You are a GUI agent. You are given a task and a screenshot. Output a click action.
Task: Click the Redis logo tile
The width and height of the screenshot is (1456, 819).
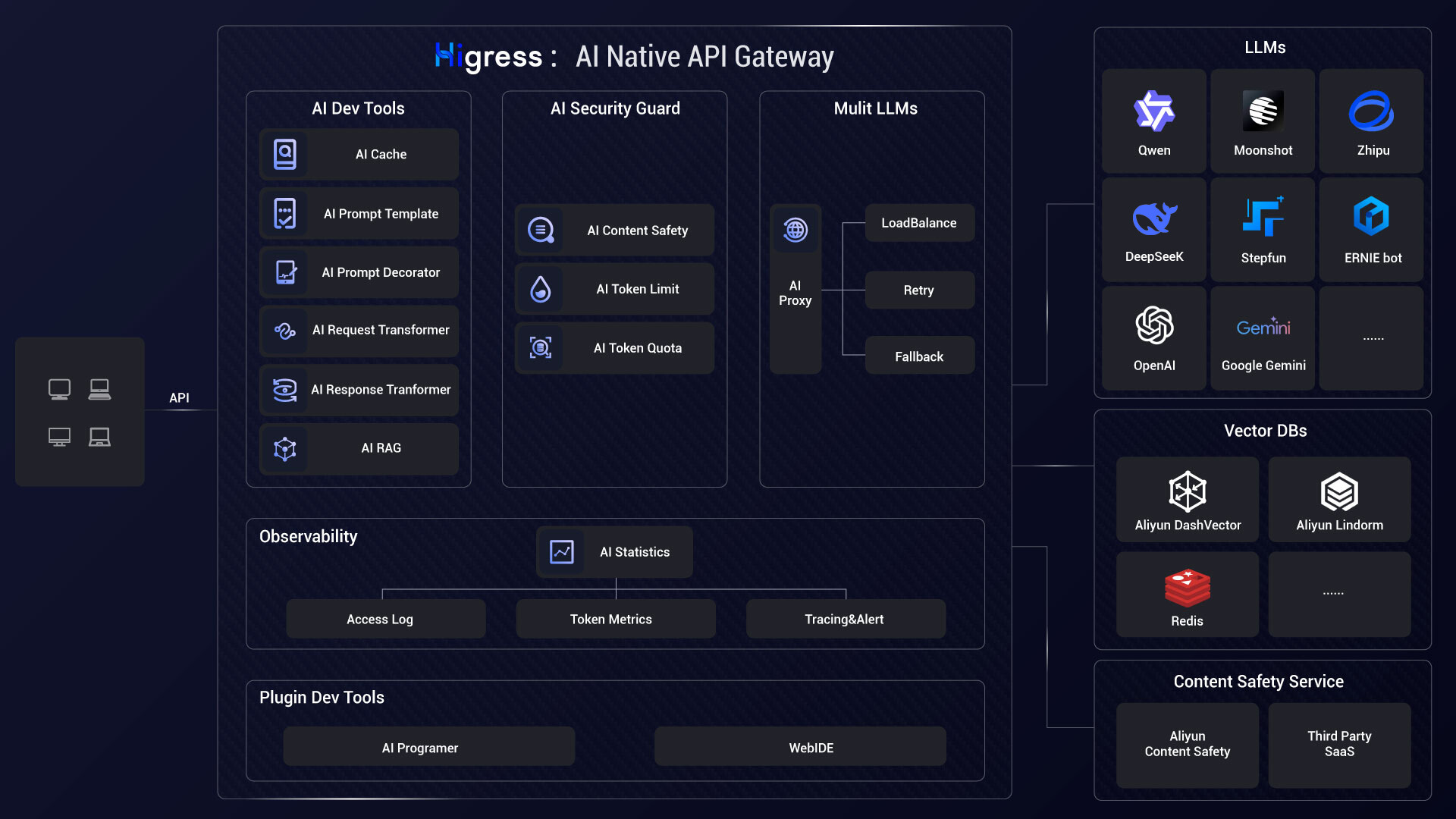click(1187, 595)
